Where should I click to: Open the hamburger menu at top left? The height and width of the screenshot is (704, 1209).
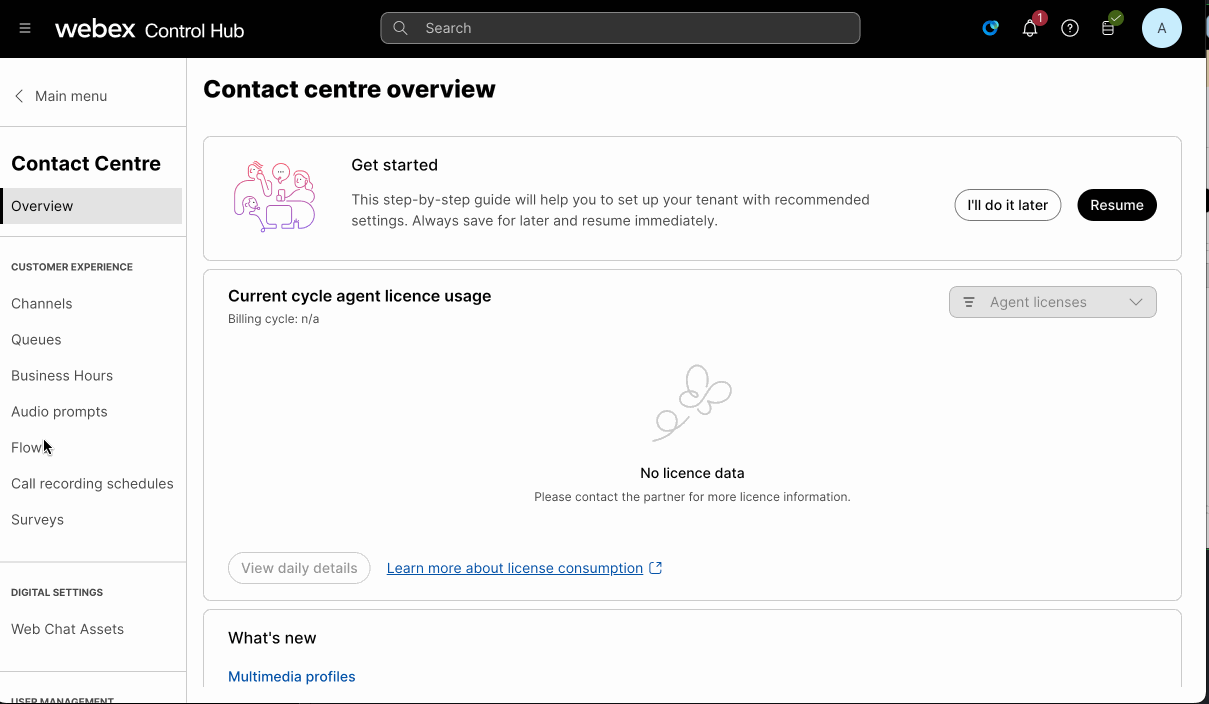click(24, 28)
